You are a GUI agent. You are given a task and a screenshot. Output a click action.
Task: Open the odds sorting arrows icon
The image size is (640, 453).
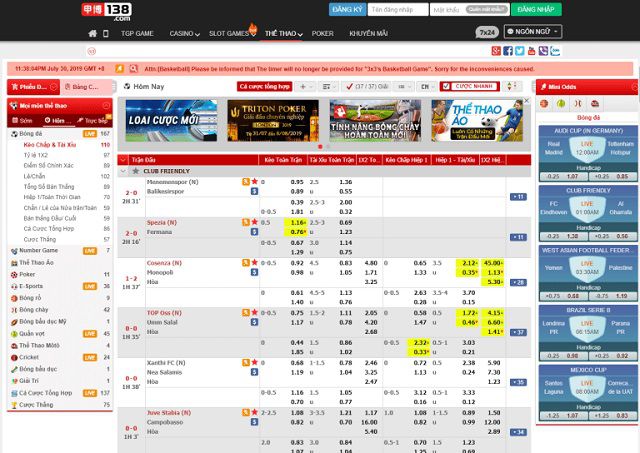click(x=511, y=86)
